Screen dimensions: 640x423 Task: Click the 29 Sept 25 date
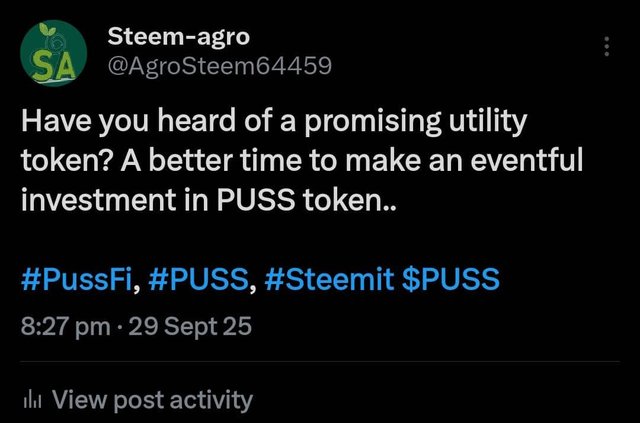[191, 324]
